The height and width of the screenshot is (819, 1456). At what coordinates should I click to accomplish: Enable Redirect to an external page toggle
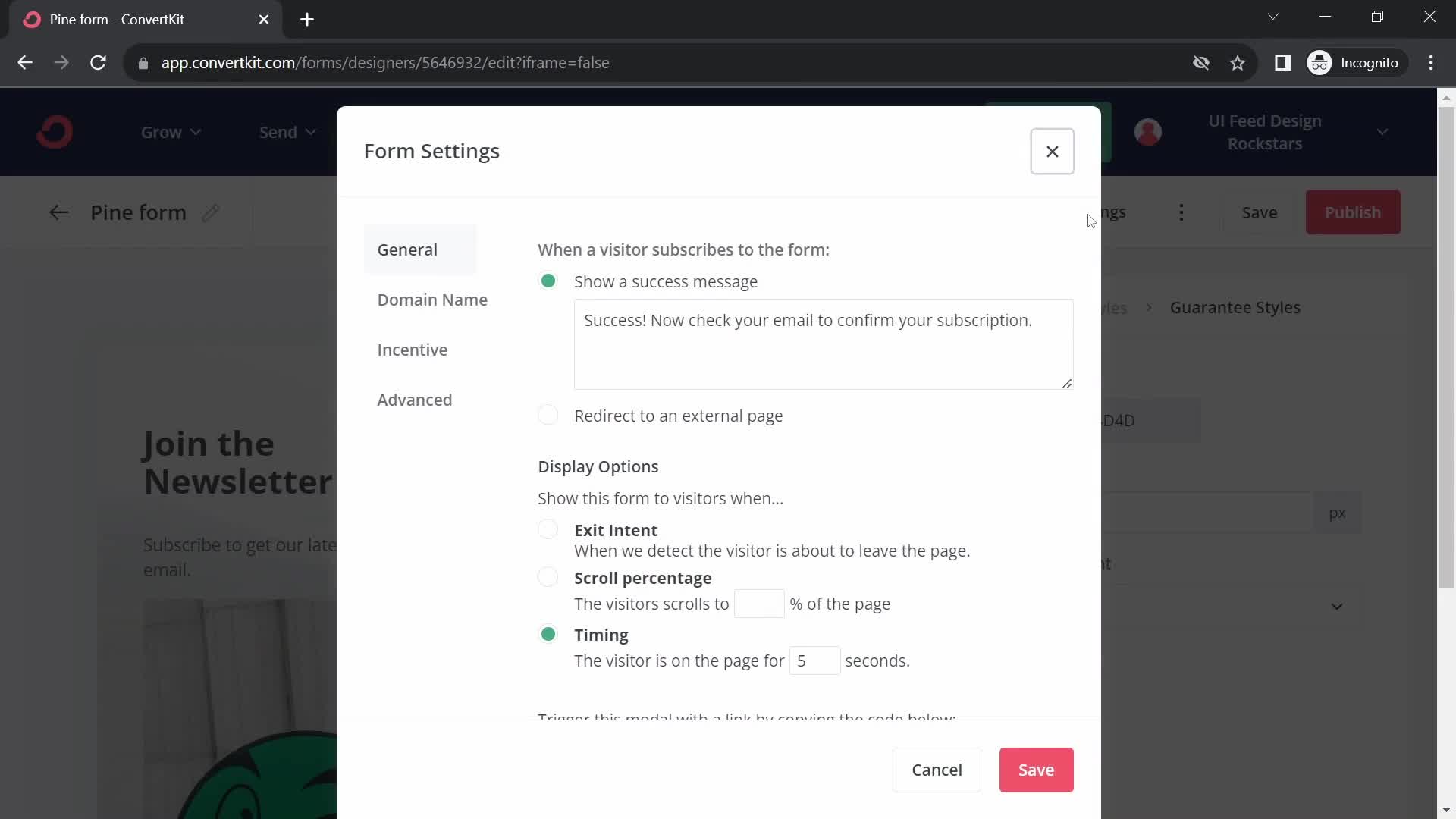pyautogui.click(x=548, y=415)
